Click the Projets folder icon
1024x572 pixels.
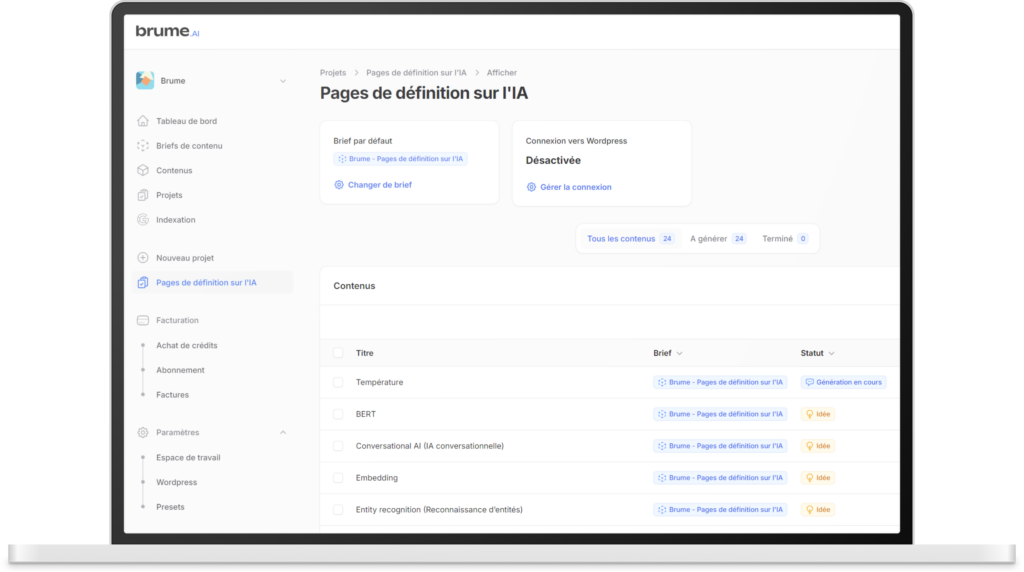[x=143, y=195]
